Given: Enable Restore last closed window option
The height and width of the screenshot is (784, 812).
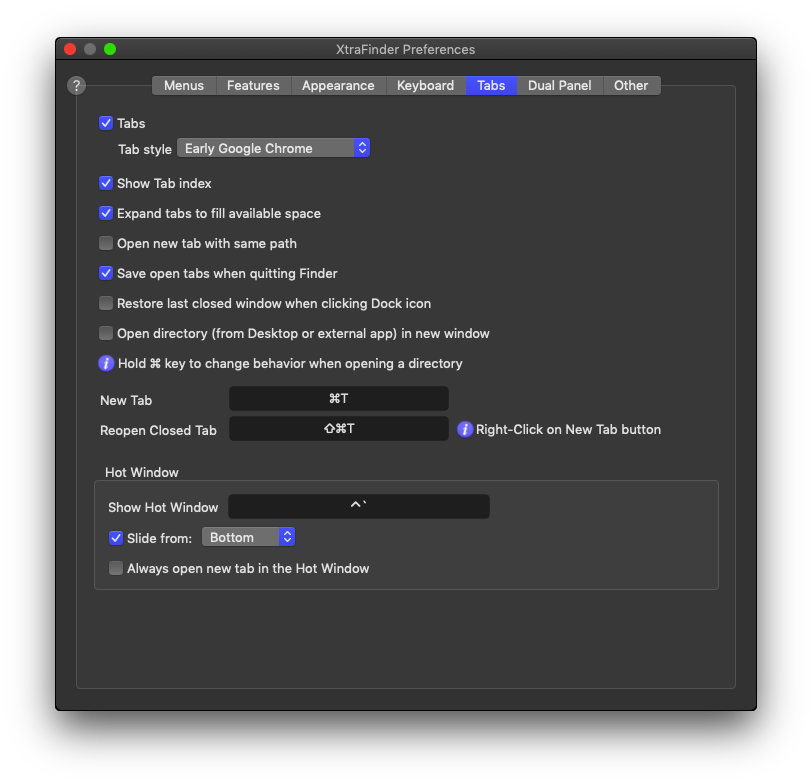Looking at the screenshot, I should pyautogui.click(x=106, y=303).
